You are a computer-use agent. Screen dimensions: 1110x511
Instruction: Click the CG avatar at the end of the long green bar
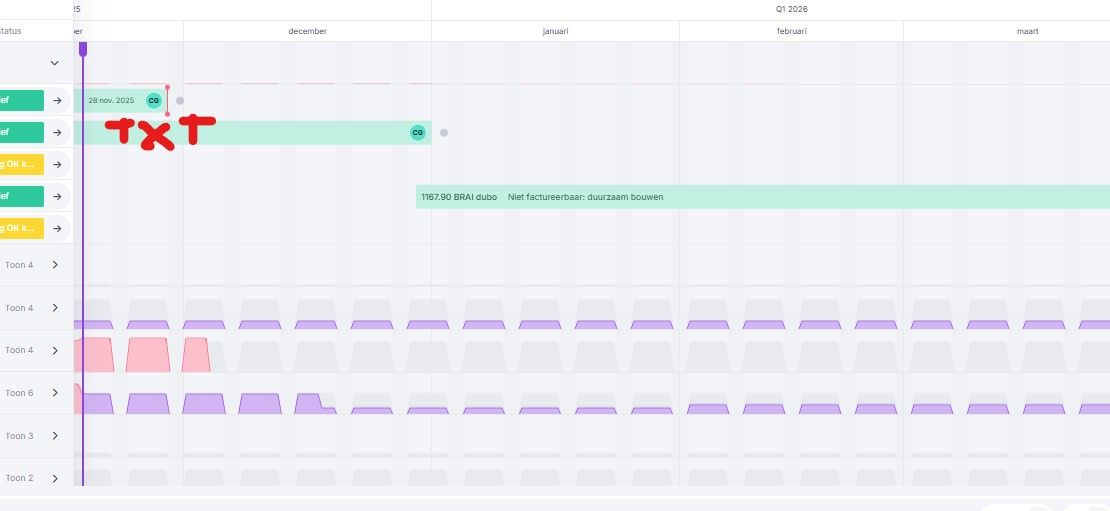(418, 132)
